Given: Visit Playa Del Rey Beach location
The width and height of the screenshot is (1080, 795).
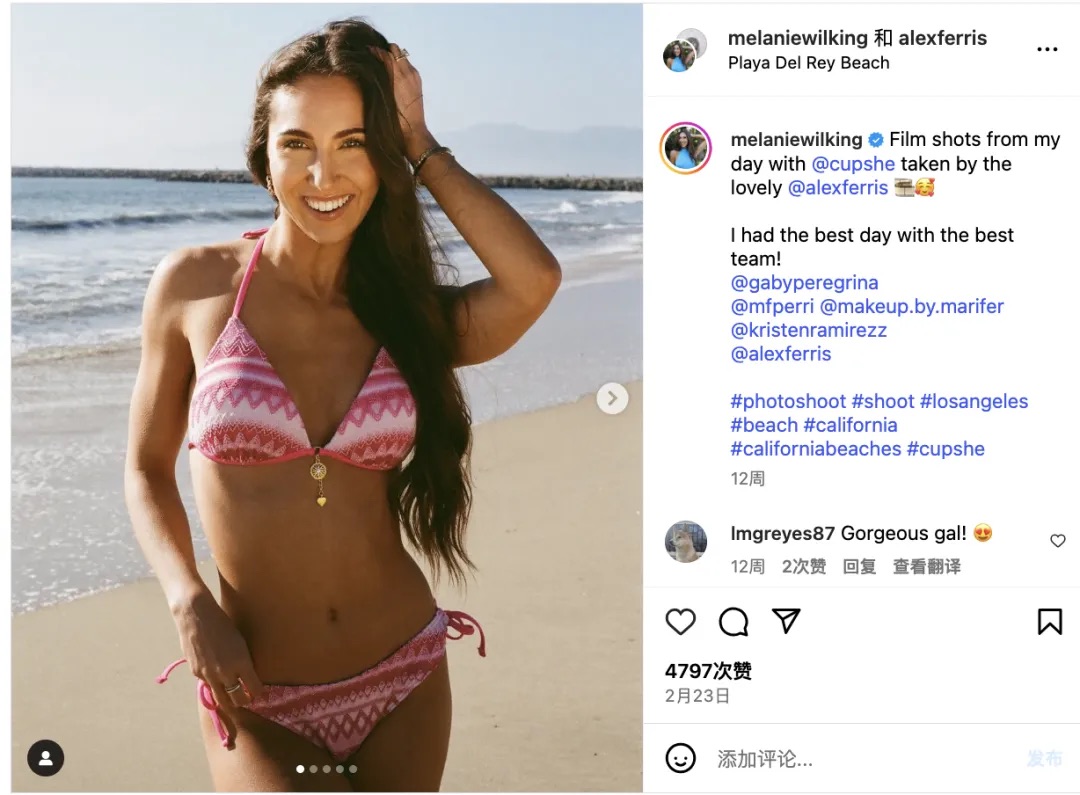Looking at the screenshot, I should tap(809, 63).
